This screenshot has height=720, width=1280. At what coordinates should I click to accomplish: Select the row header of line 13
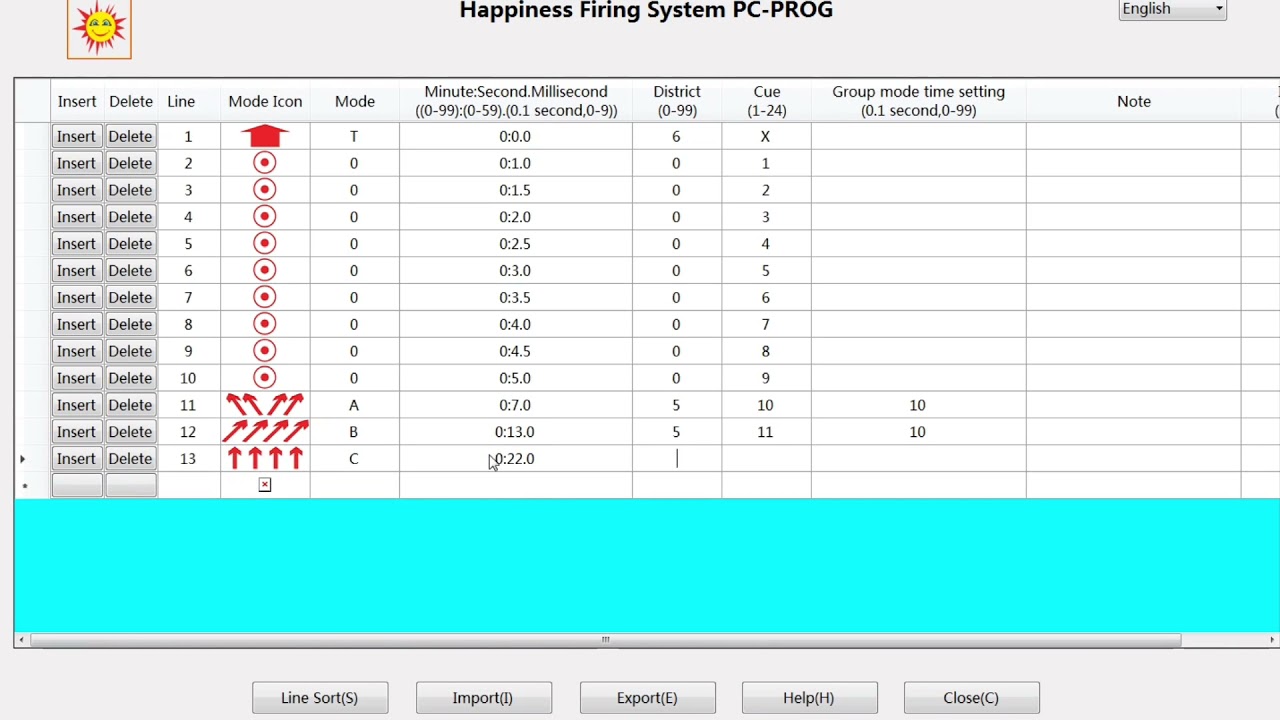coord(32,459)
